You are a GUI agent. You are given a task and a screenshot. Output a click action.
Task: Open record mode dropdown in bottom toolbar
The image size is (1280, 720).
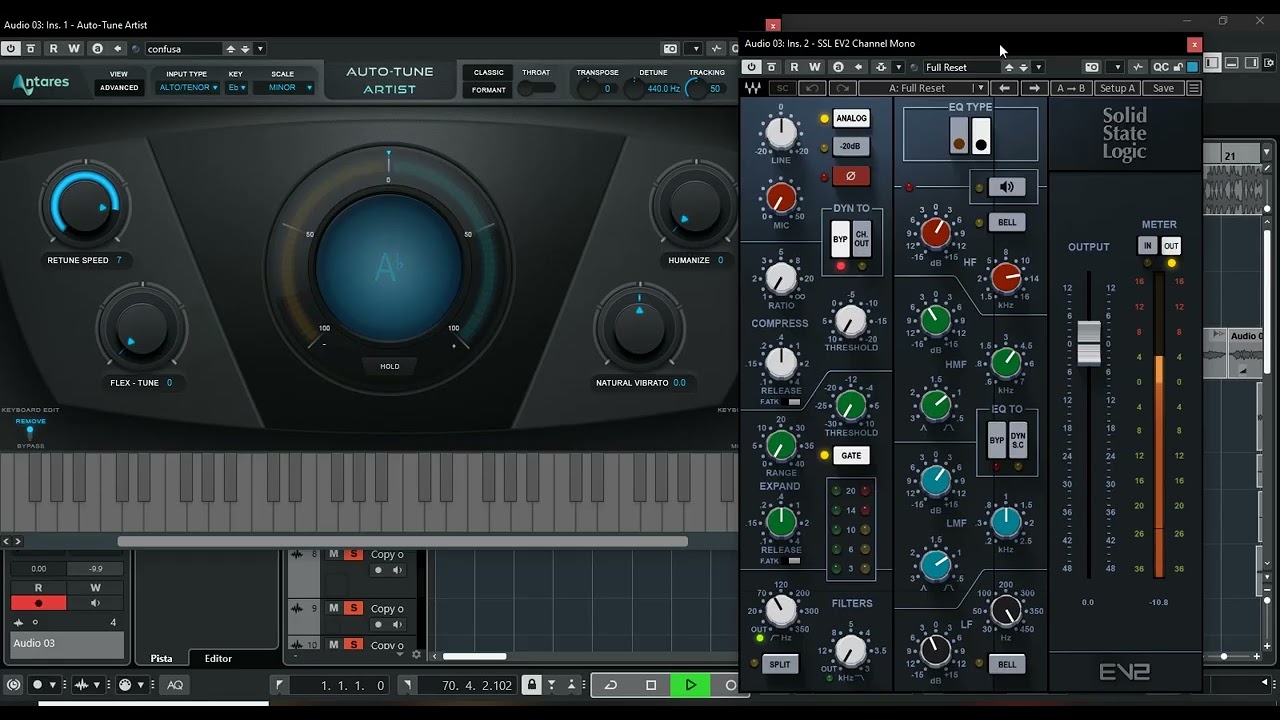pyautogui.click(x=53, y=685)
